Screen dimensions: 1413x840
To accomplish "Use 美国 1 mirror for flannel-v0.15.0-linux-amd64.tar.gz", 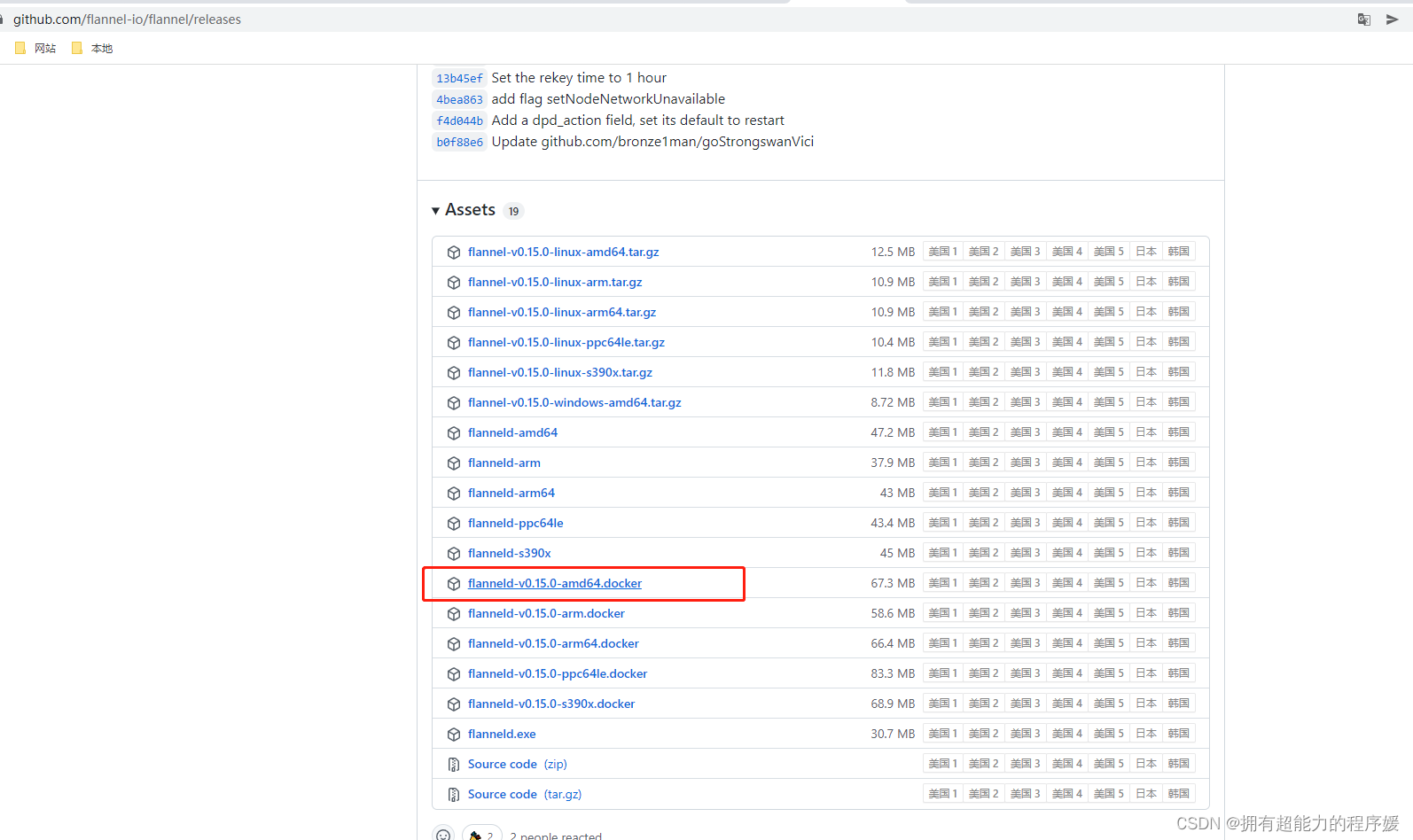I will coord(943,252).
